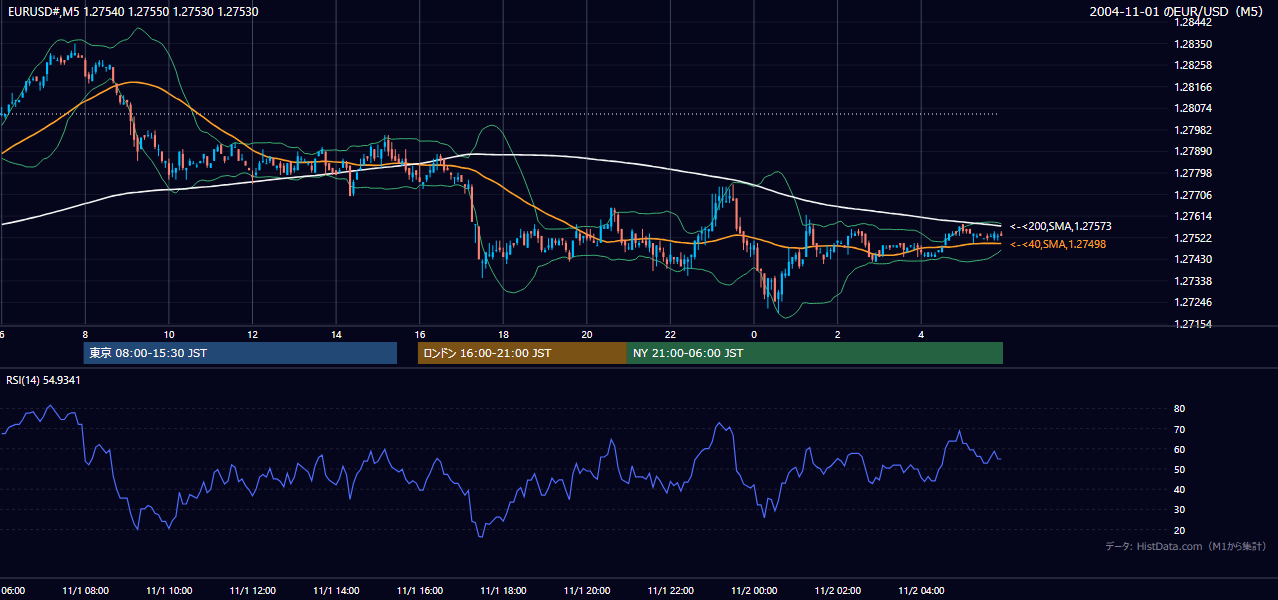Select the ロンドン 16:00-21:00 JST session bar
This screenshot has height=600, width=1278.
[522, 353]
